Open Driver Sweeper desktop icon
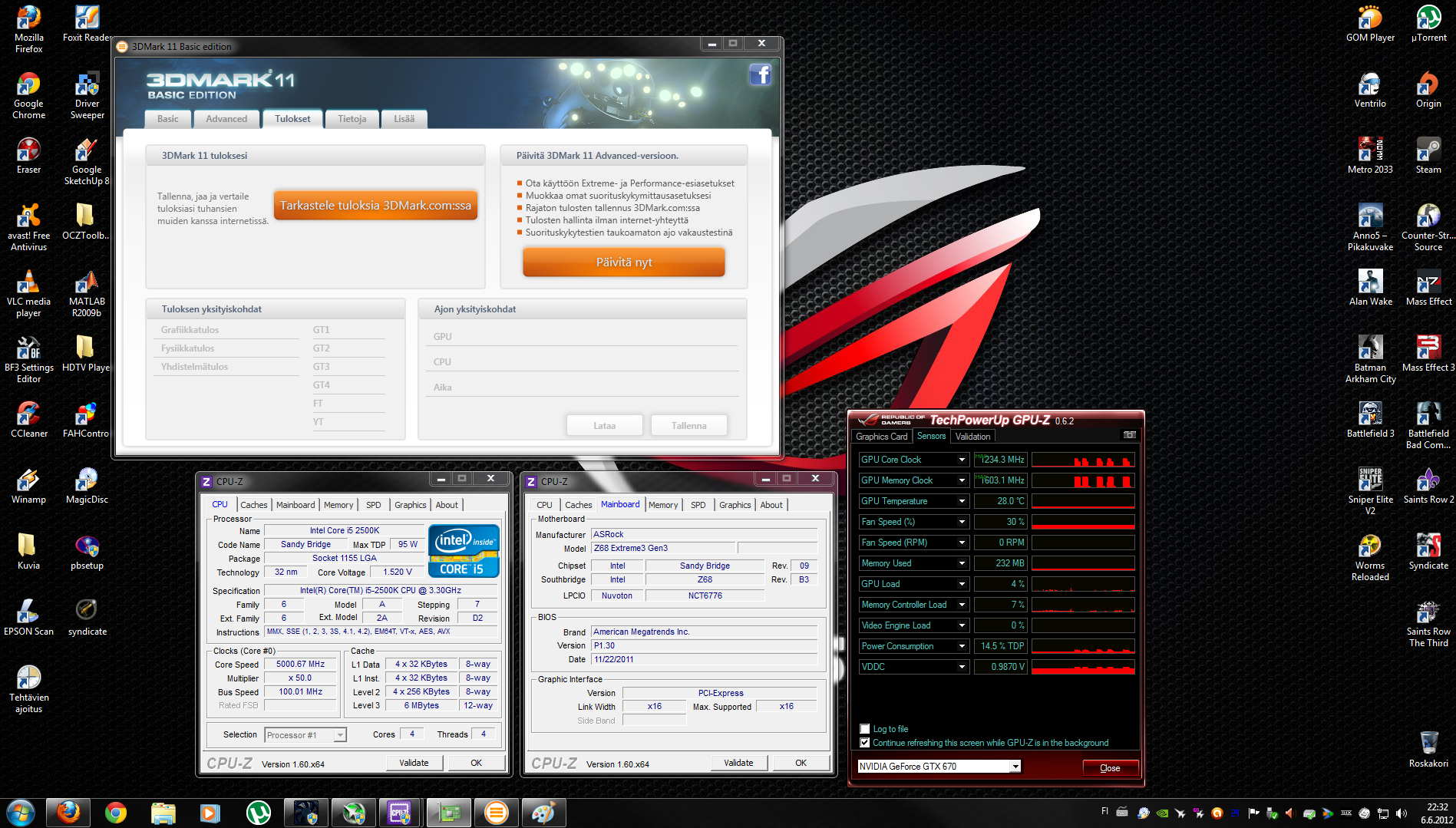This screenshot has height=828, width=1456. coord(87,95)
